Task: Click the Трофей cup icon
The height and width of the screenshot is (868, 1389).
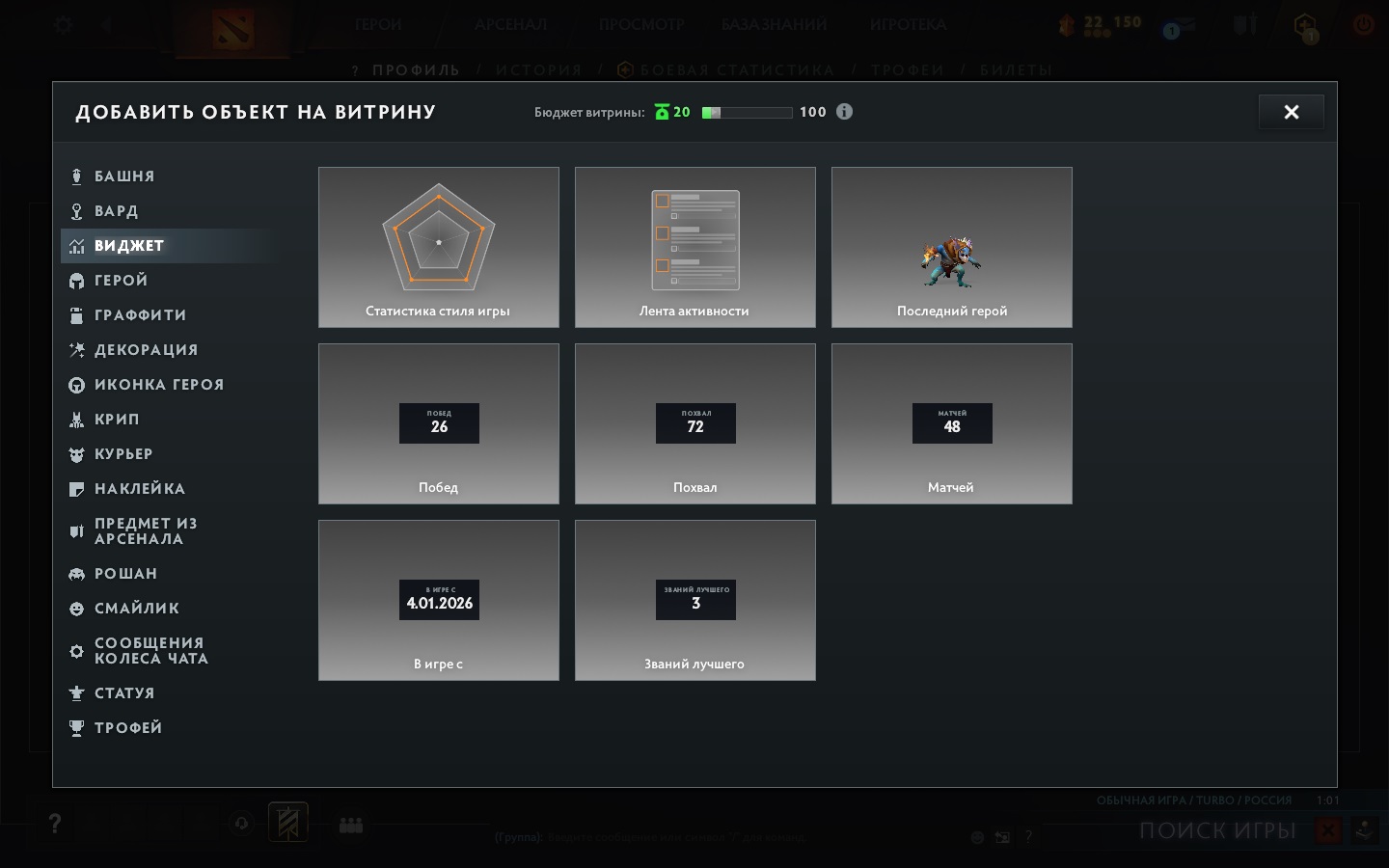Action: click(76, 728)
